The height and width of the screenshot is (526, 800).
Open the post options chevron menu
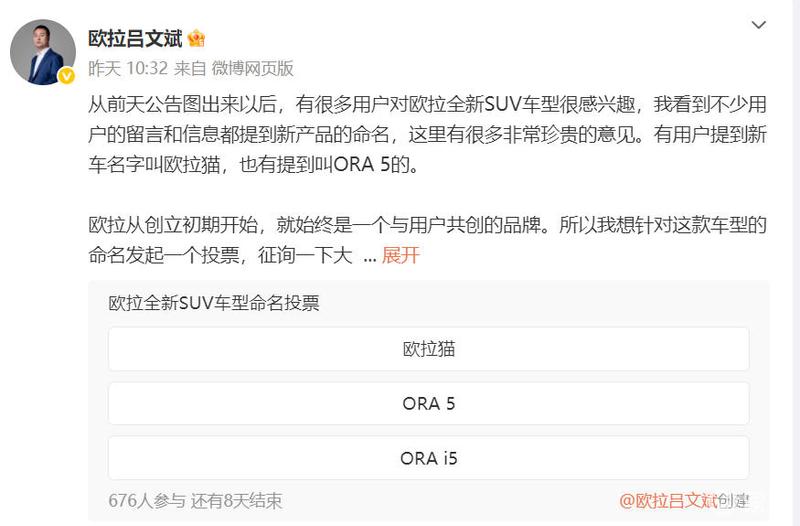pyautogui.click(x=759, y=24)
